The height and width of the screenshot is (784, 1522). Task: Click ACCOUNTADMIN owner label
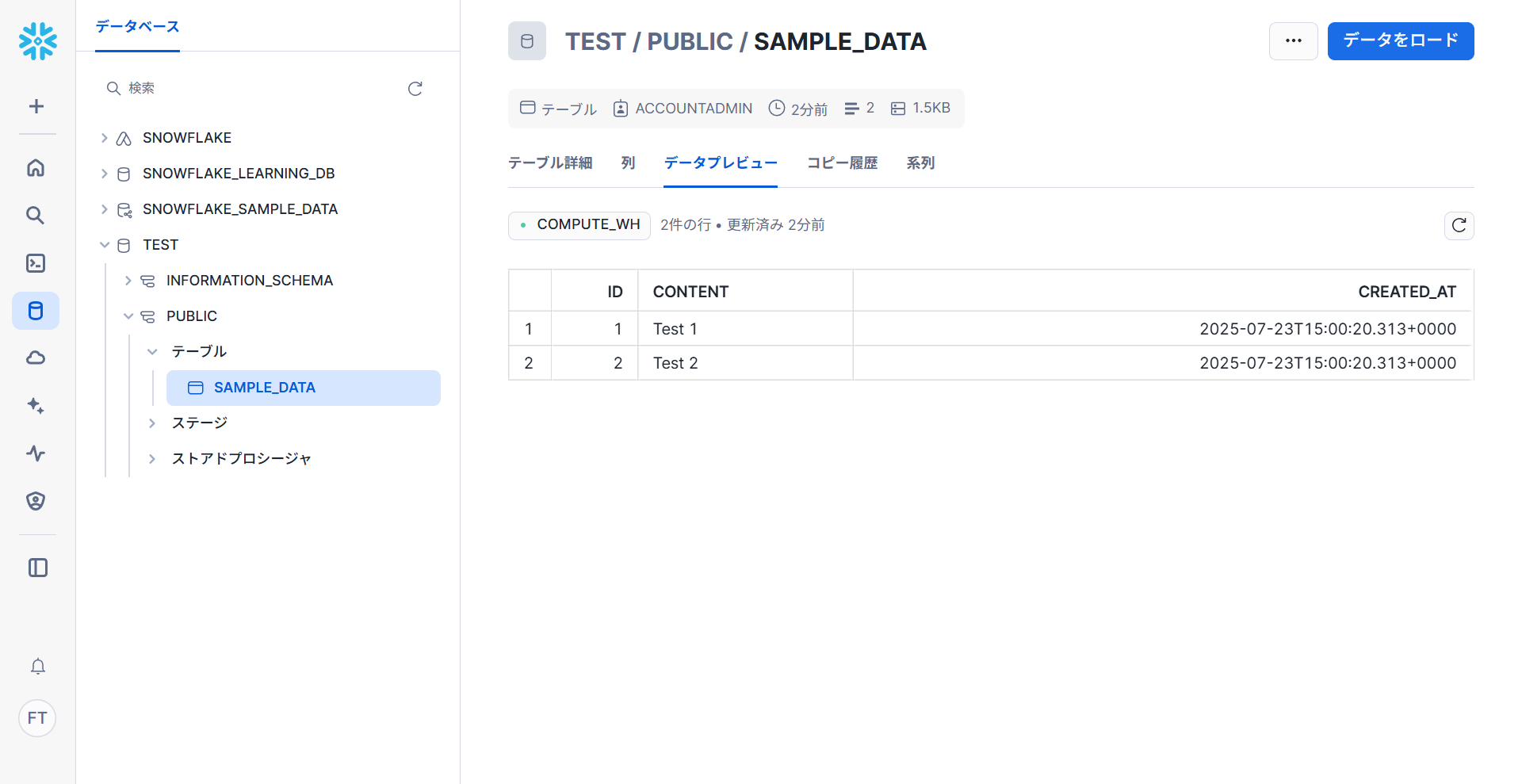point(694,108)
